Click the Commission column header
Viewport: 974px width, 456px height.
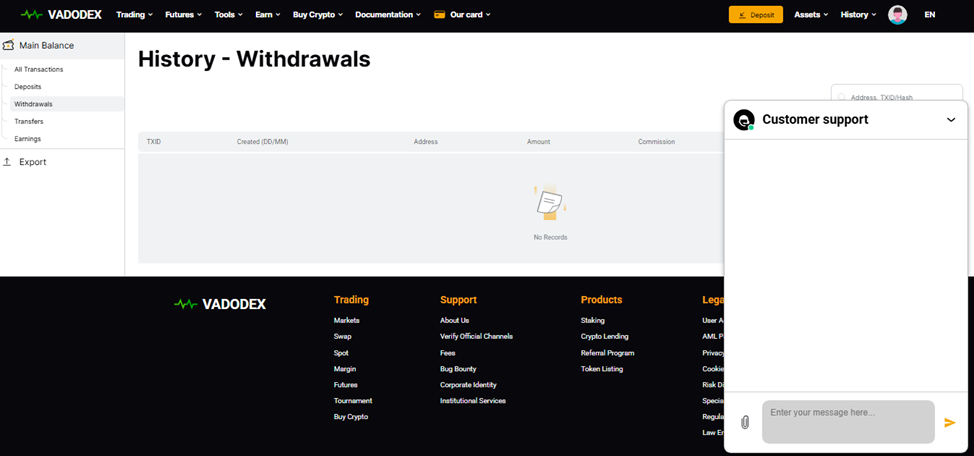coord(656,142)
